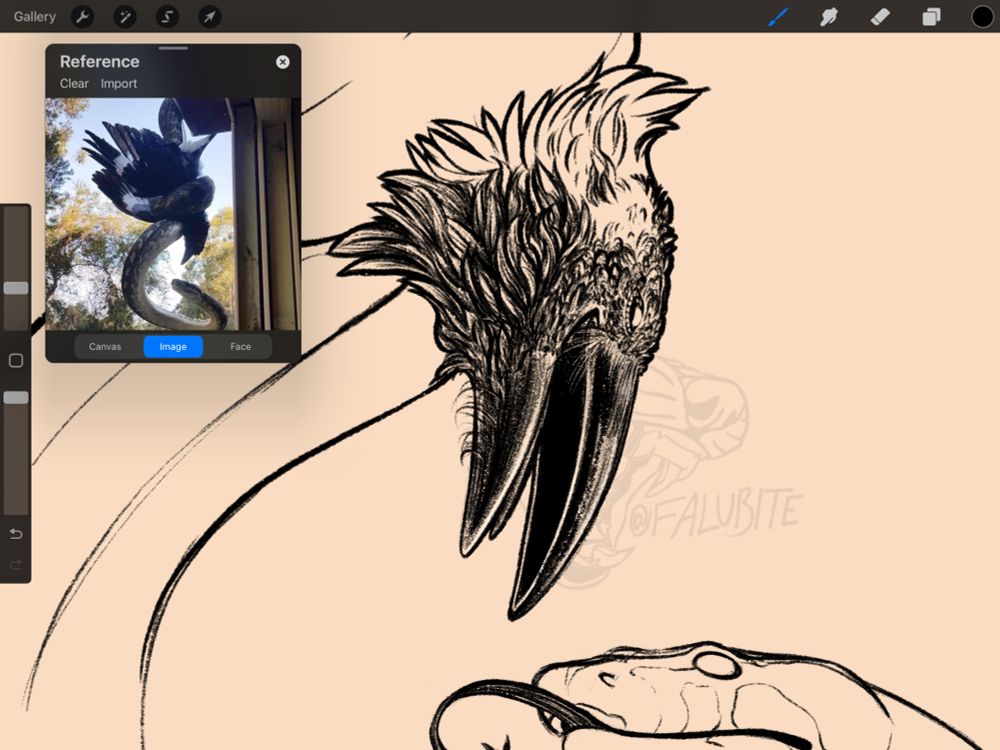
Task: Undo the last stroke
Action: coord(16,534)
